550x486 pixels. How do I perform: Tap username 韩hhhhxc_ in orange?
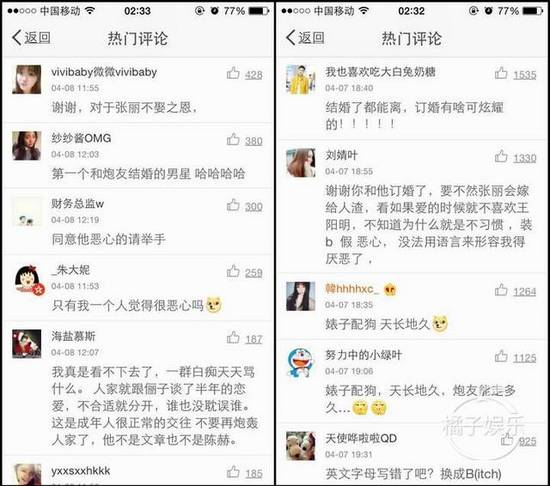click(352, 289)
